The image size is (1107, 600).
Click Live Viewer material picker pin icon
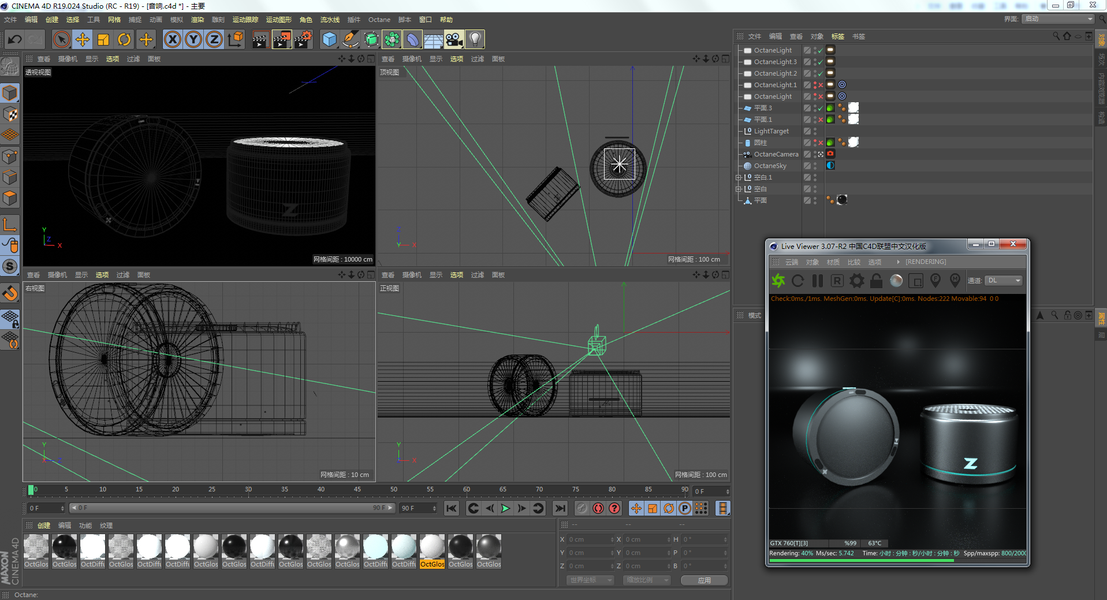click(955, 281)
